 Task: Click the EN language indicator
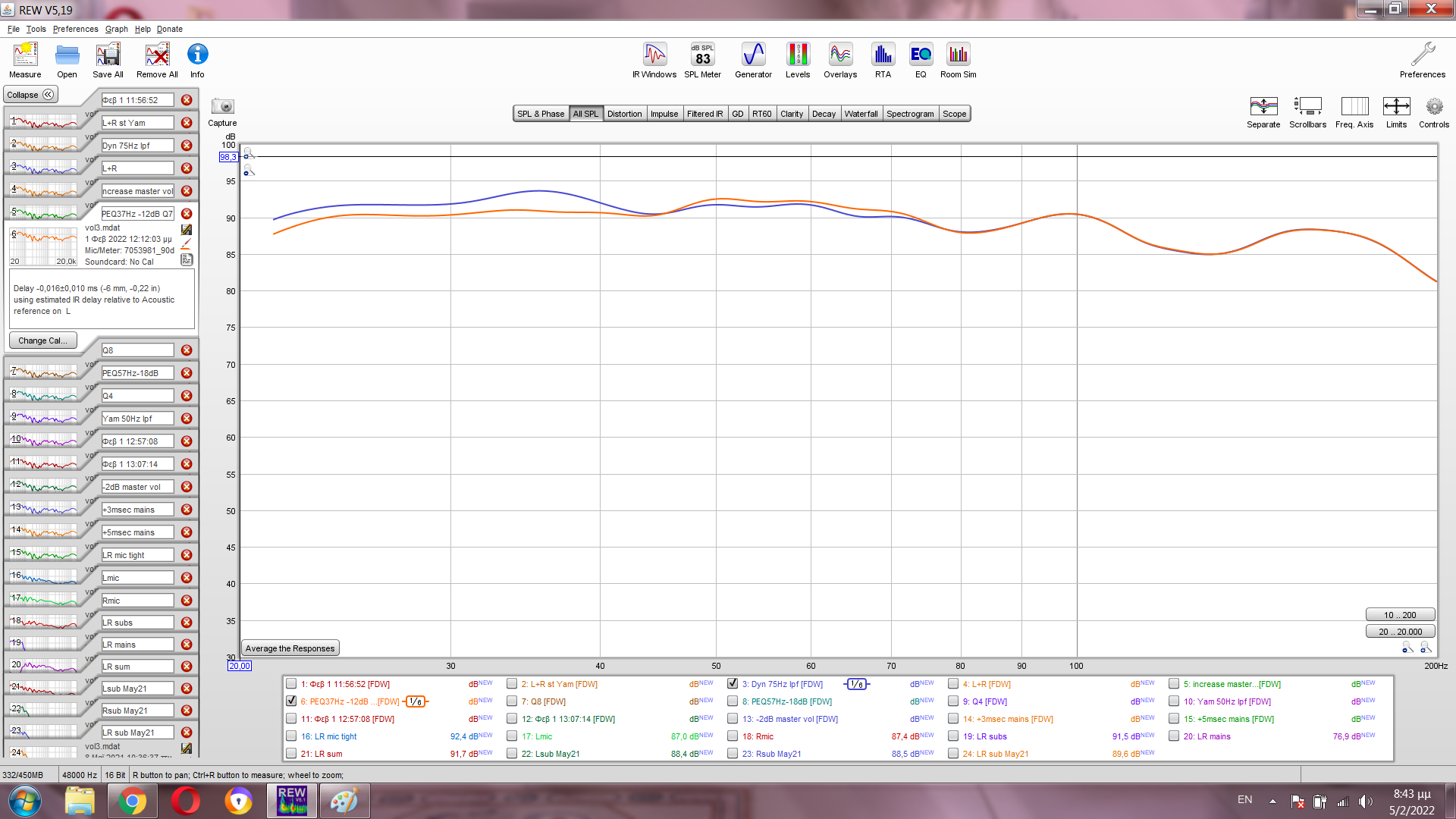pos(1244,799)
